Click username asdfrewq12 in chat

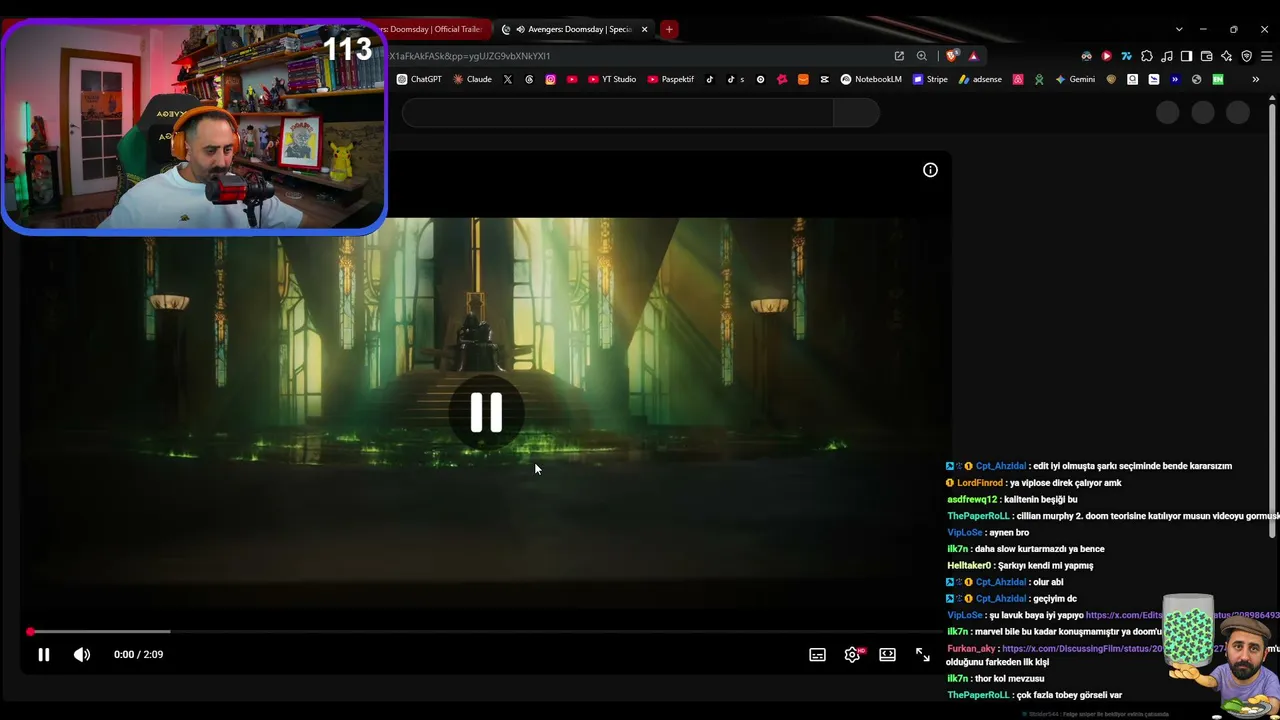[x=972, y=499]
